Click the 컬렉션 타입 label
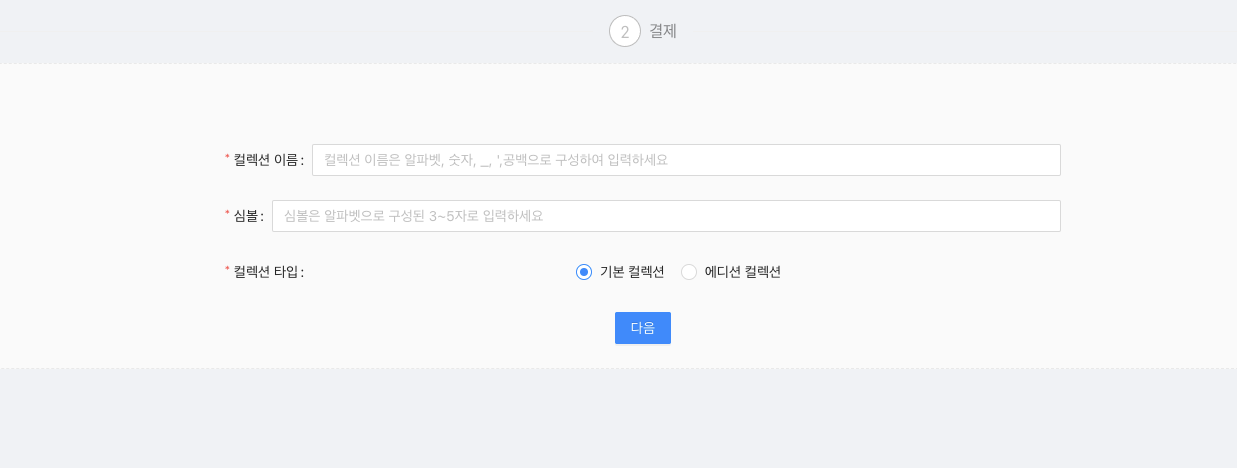The width and height of the screenshot is (1237, 468). click(264, 272)
